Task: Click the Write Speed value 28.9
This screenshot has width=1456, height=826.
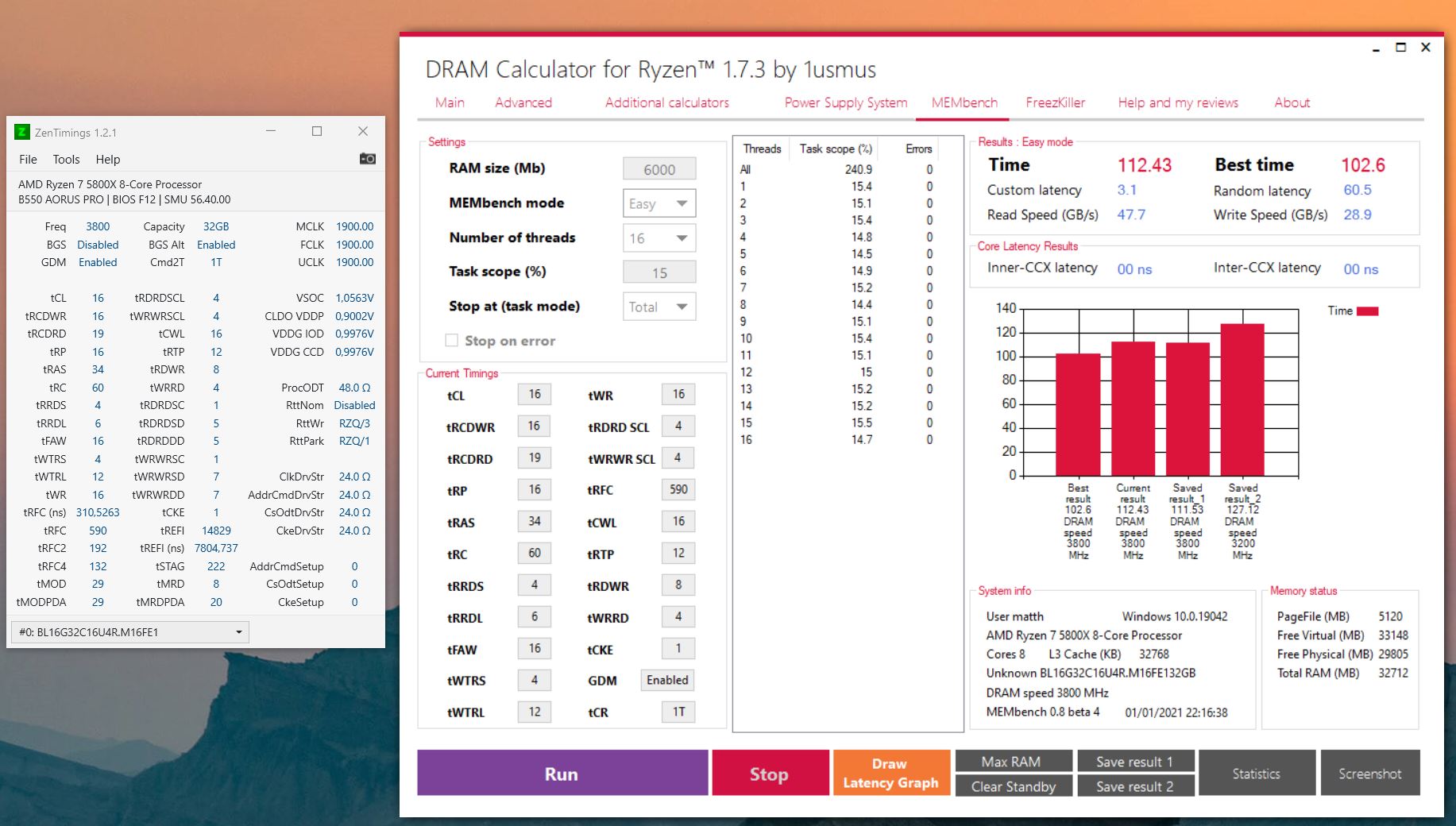Action: pos(1358,214)
